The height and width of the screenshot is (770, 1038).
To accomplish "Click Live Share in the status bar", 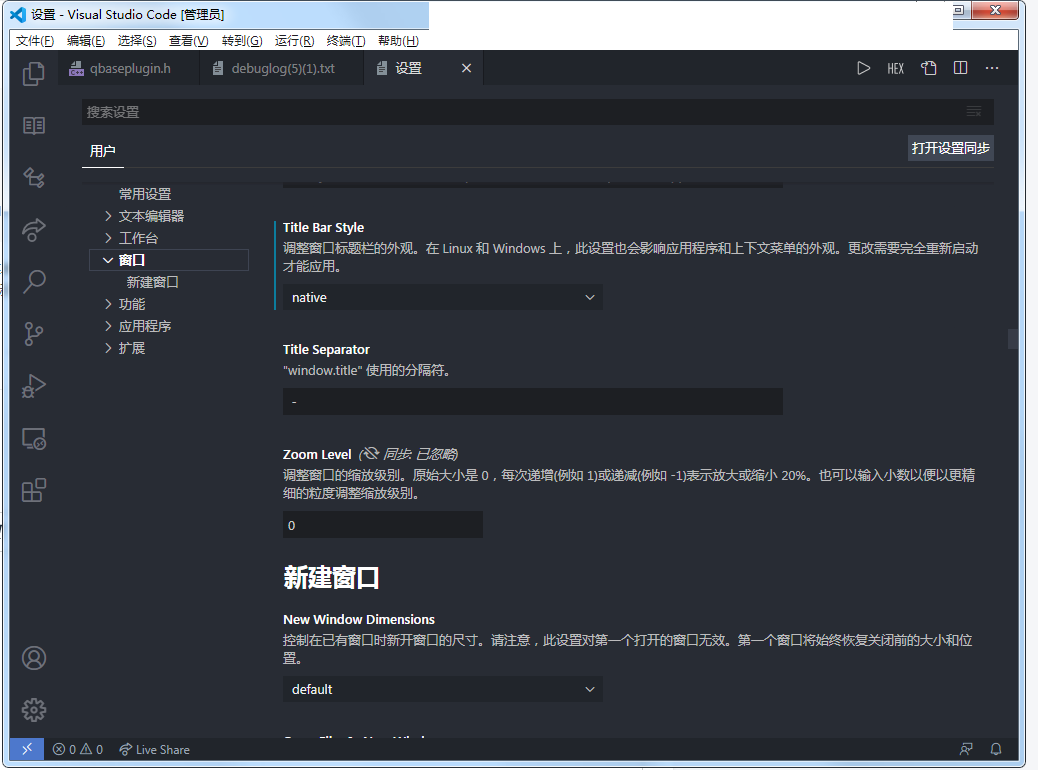I will tap(154, 749).
